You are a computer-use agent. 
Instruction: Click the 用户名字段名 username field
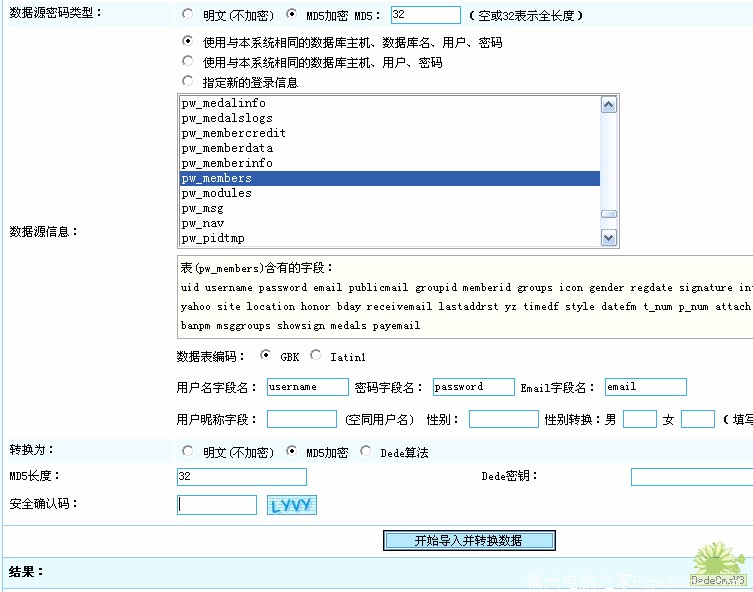[x=307, y=387]
